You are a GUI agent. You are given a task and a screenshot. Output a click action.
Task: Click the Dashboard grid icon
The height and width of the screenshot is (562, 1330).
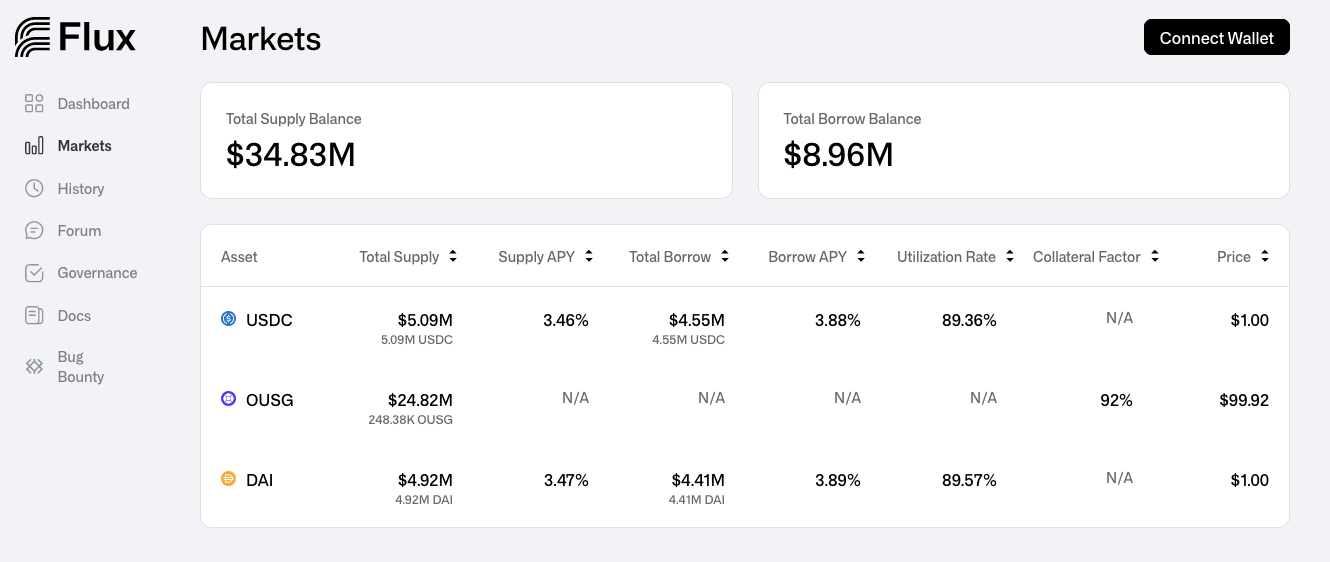tap(34, 103)
